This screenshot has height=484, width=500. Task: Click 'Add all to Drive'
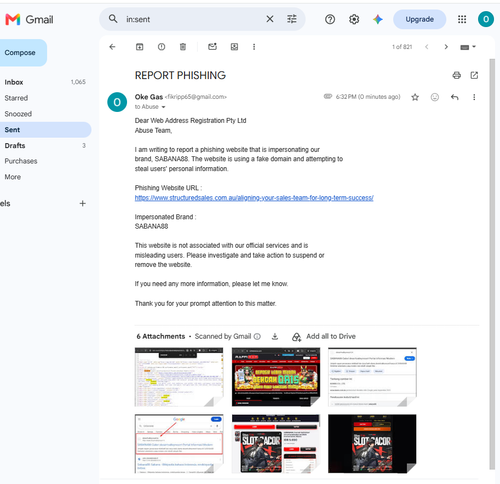[x=324, y=337]
